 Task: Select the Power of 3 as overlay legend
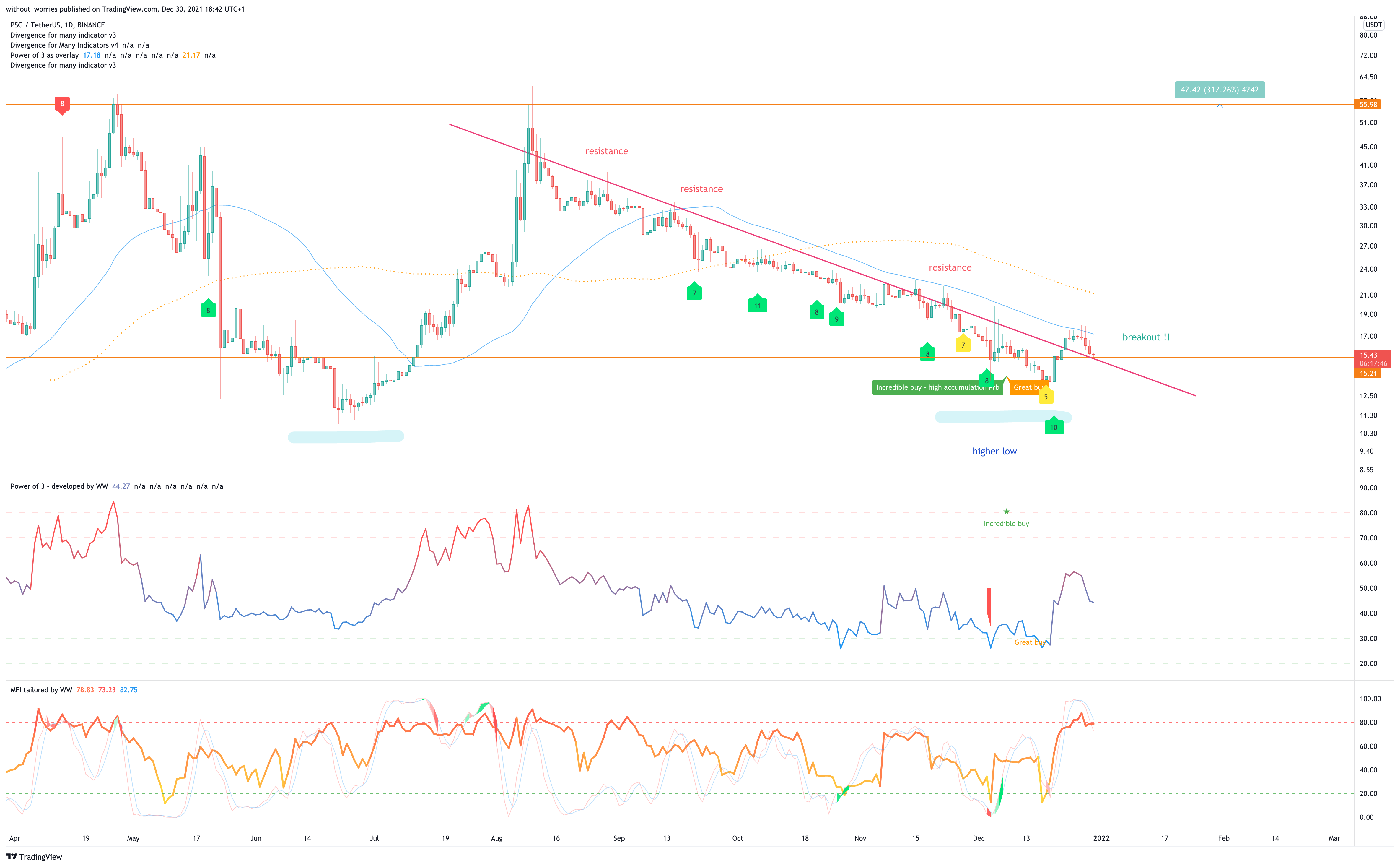pyautogui.click(x=44, y=55)
